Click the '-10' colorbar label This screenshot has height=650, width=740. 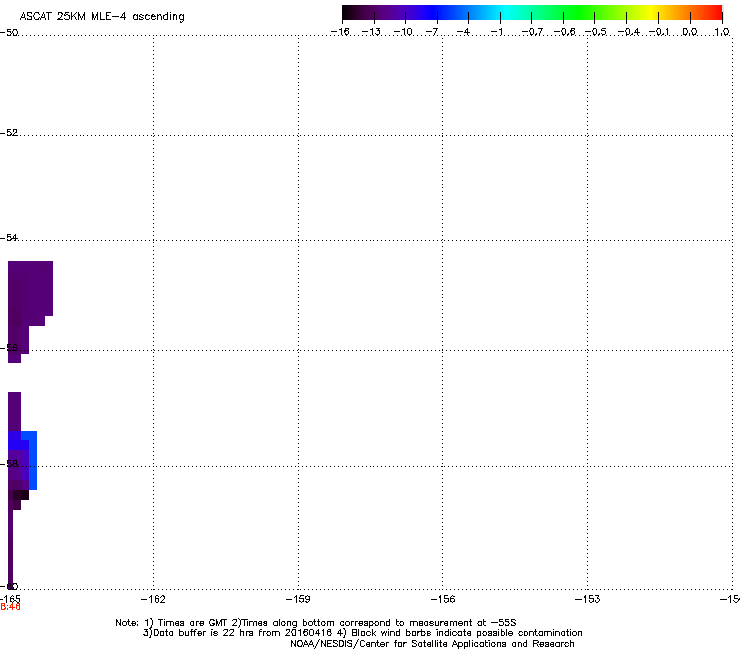[403, 32]
